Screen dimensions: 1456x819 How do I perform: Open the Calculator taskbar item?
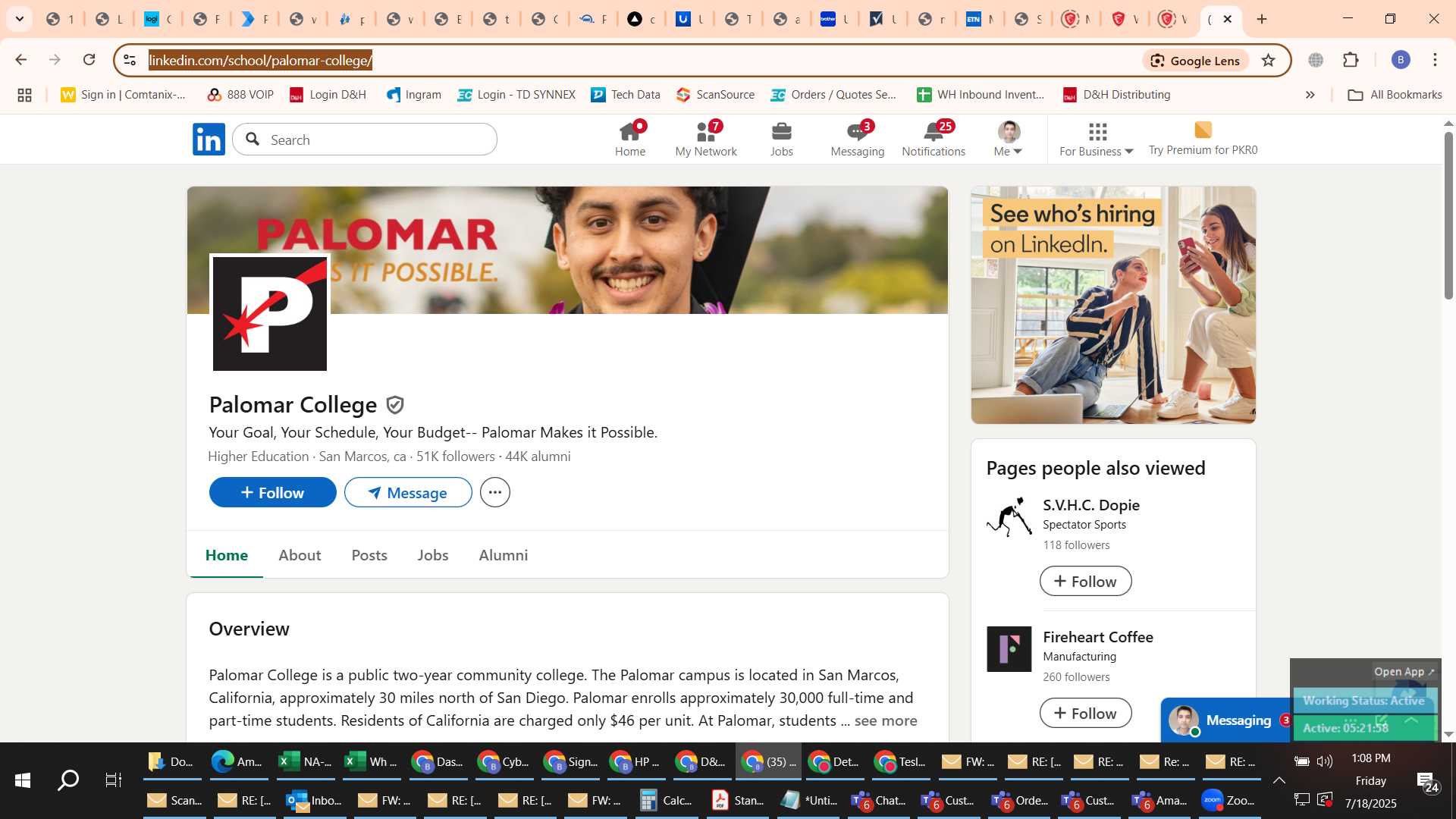click(666, 801)
